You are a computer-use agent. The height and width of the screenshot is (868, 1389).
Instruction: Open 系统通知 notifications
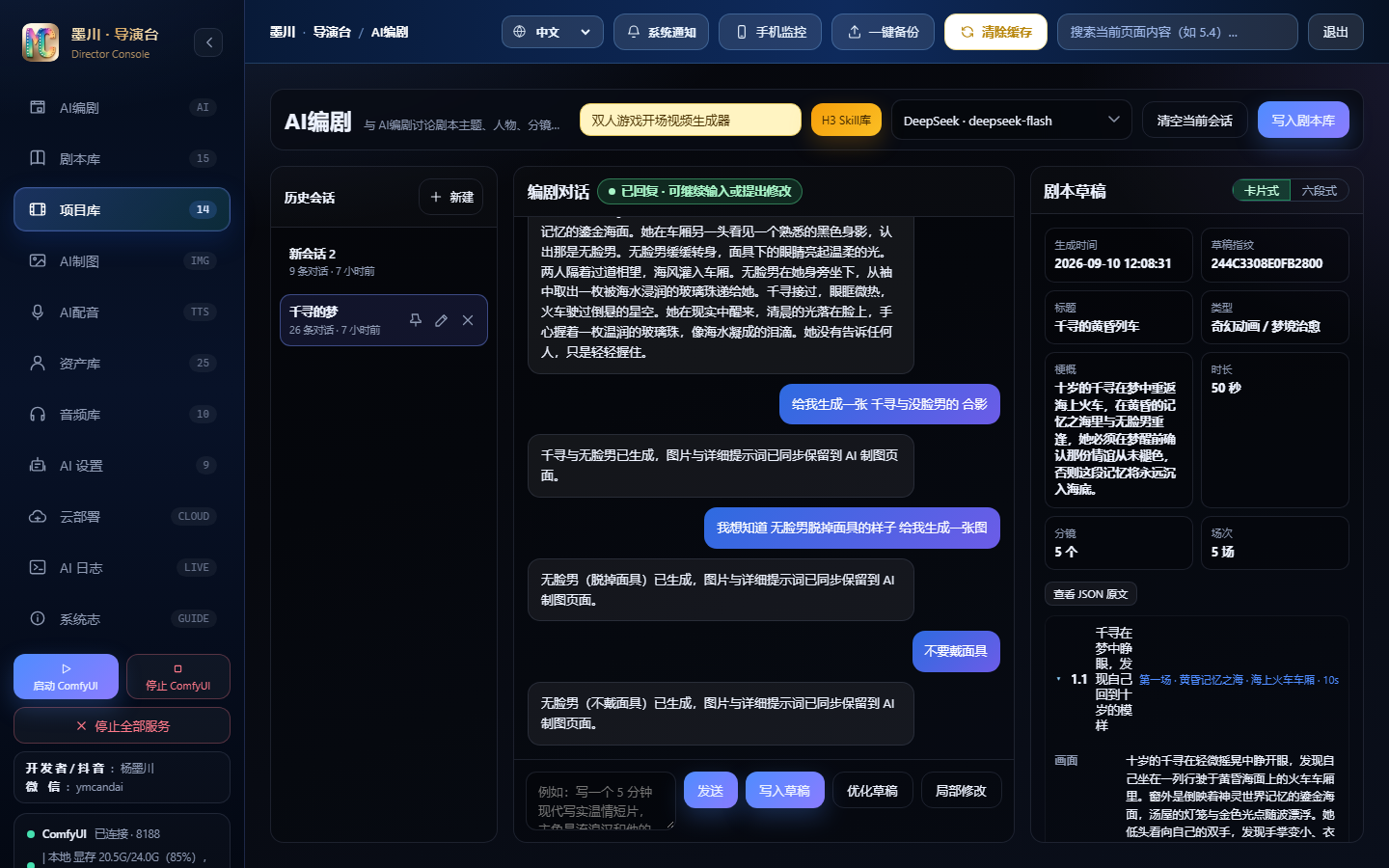pos(661,32)
